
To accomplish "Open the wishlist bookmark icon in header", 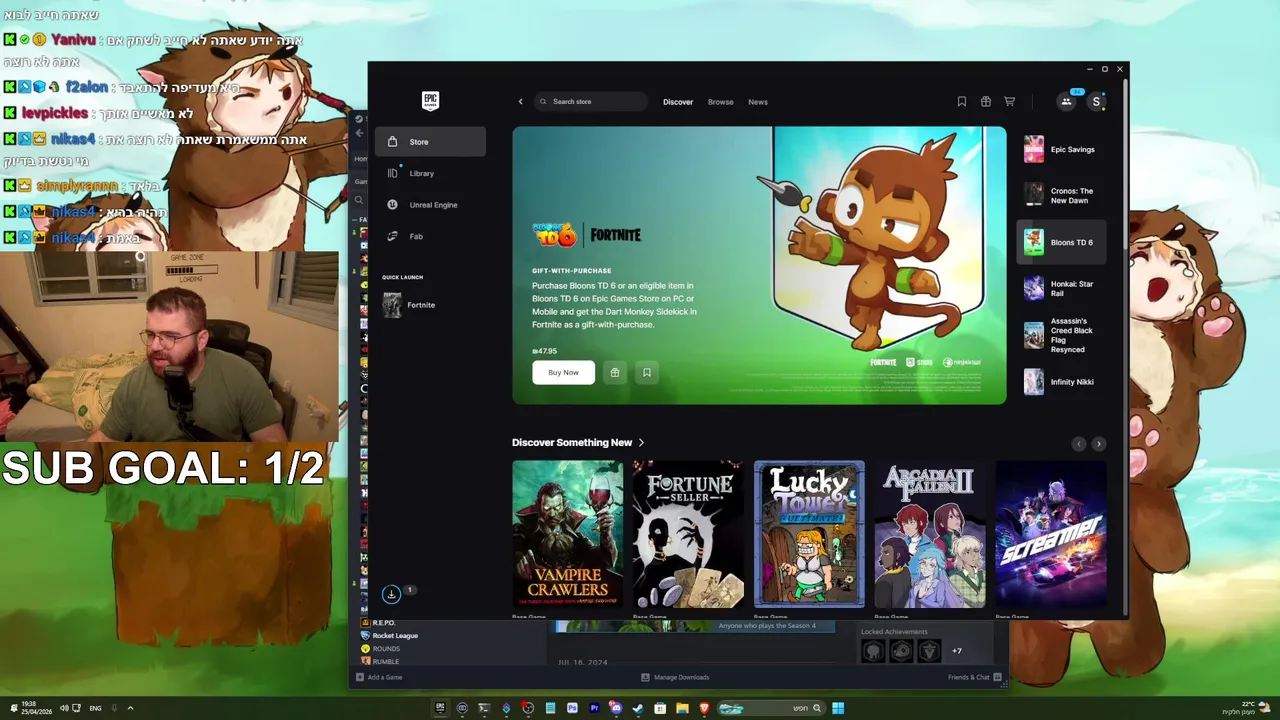I will click(x=962, y=101).
